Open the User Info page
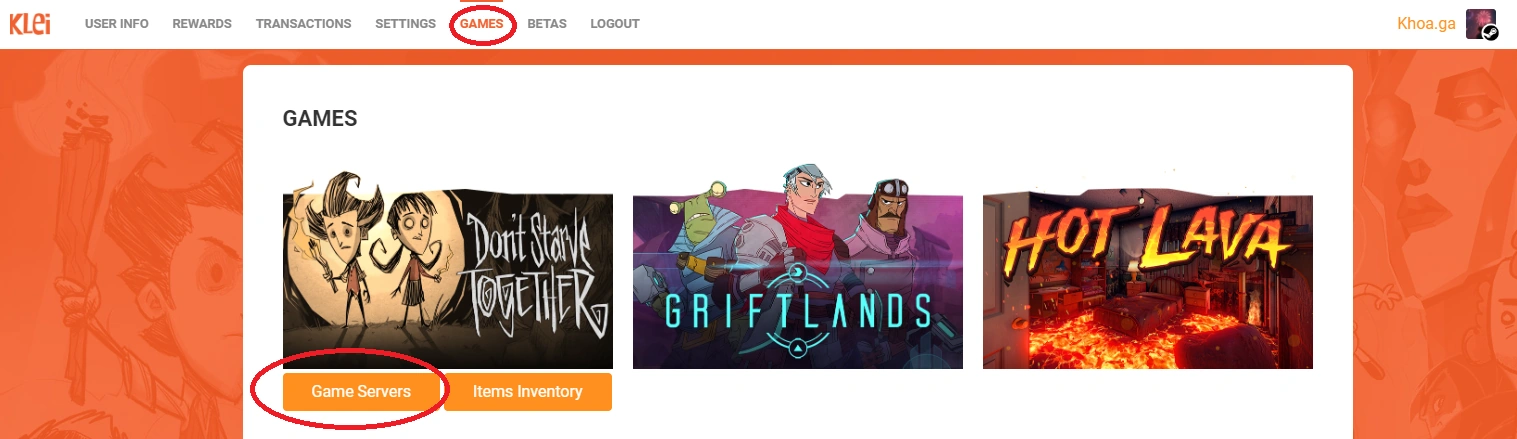1517x439 pixels. (117, 24)
